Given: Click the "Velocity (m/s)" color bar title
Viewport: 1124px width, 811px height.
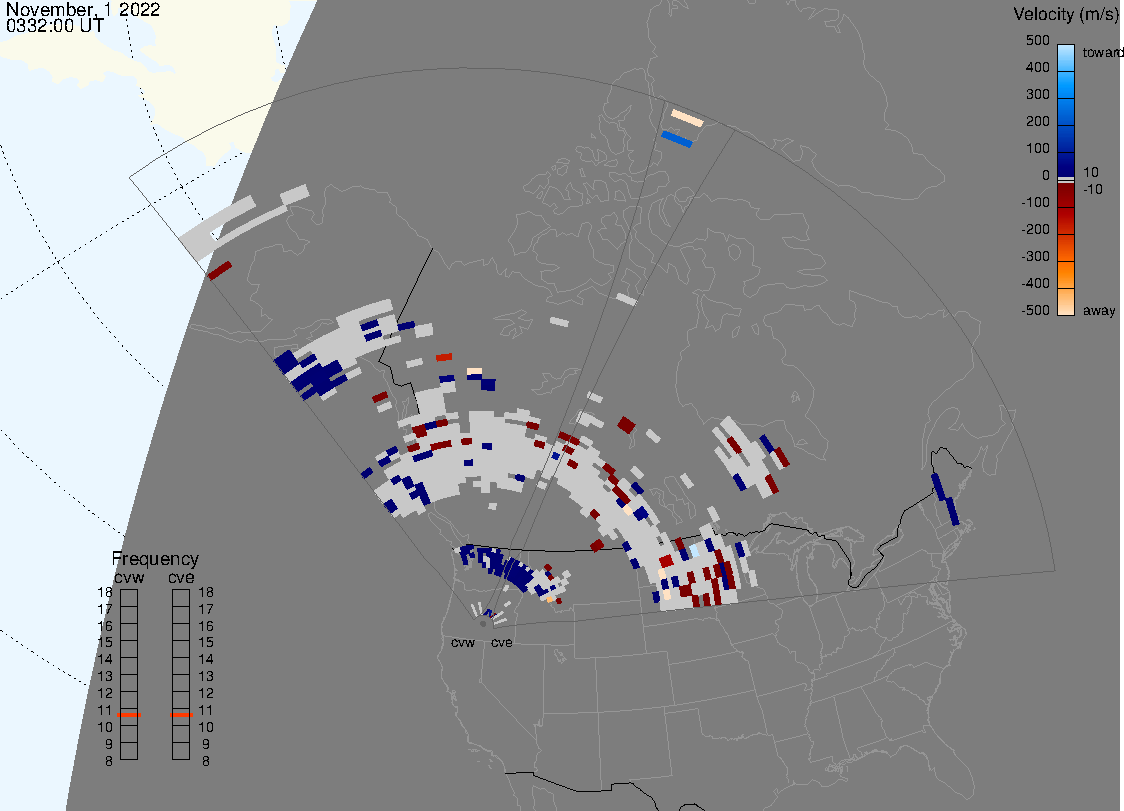Looking at the screenshot, I should [x=1066, y=14].
